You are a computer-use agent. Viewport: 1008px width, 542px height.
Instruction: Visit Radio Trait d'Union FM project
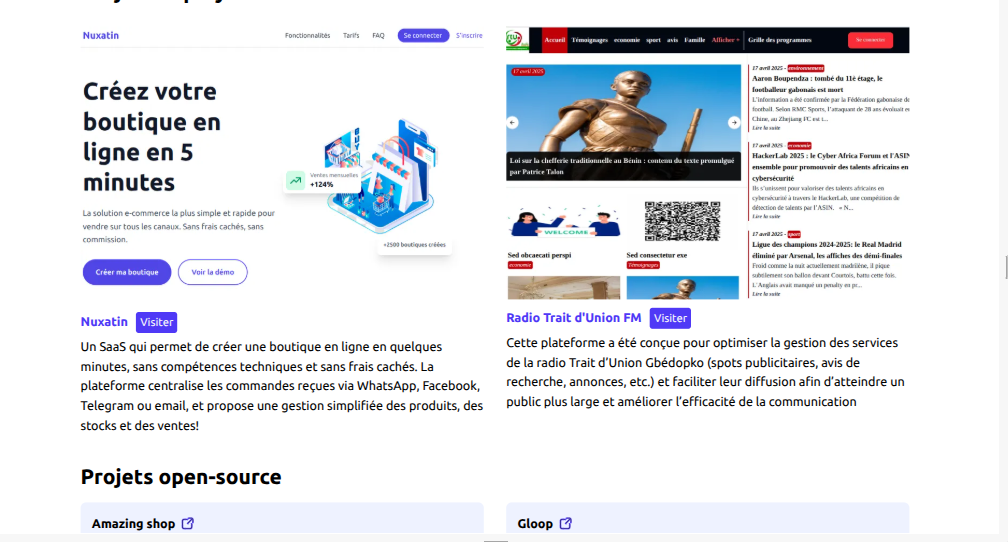[670, 318]
